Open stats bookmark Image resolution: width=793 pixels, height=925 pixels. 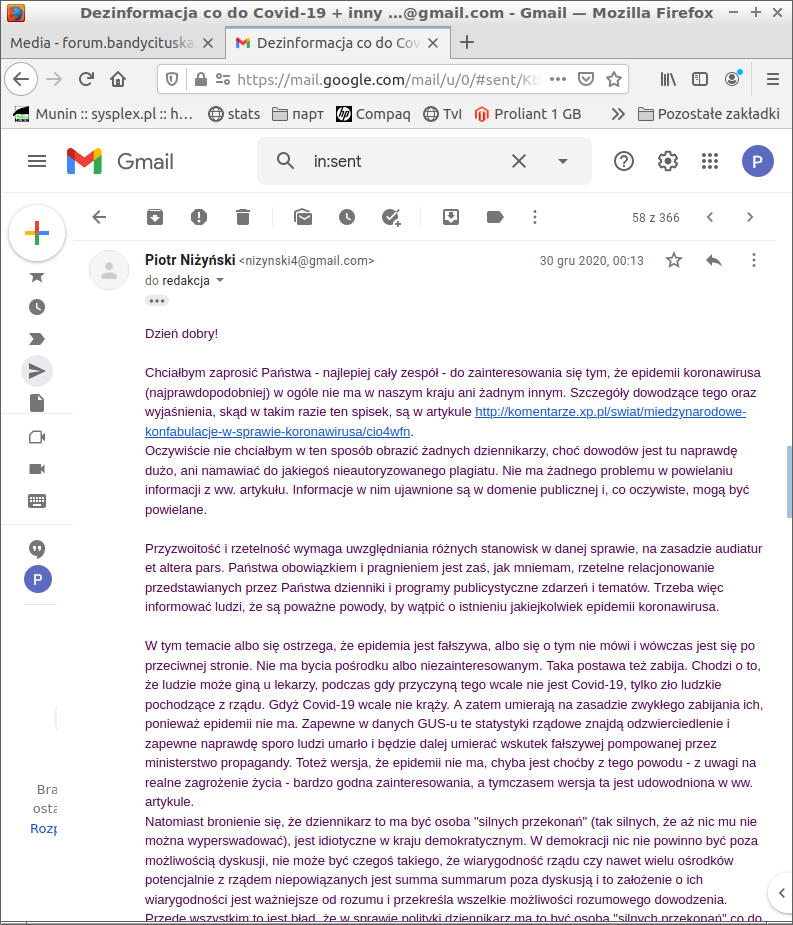point(234,114)
